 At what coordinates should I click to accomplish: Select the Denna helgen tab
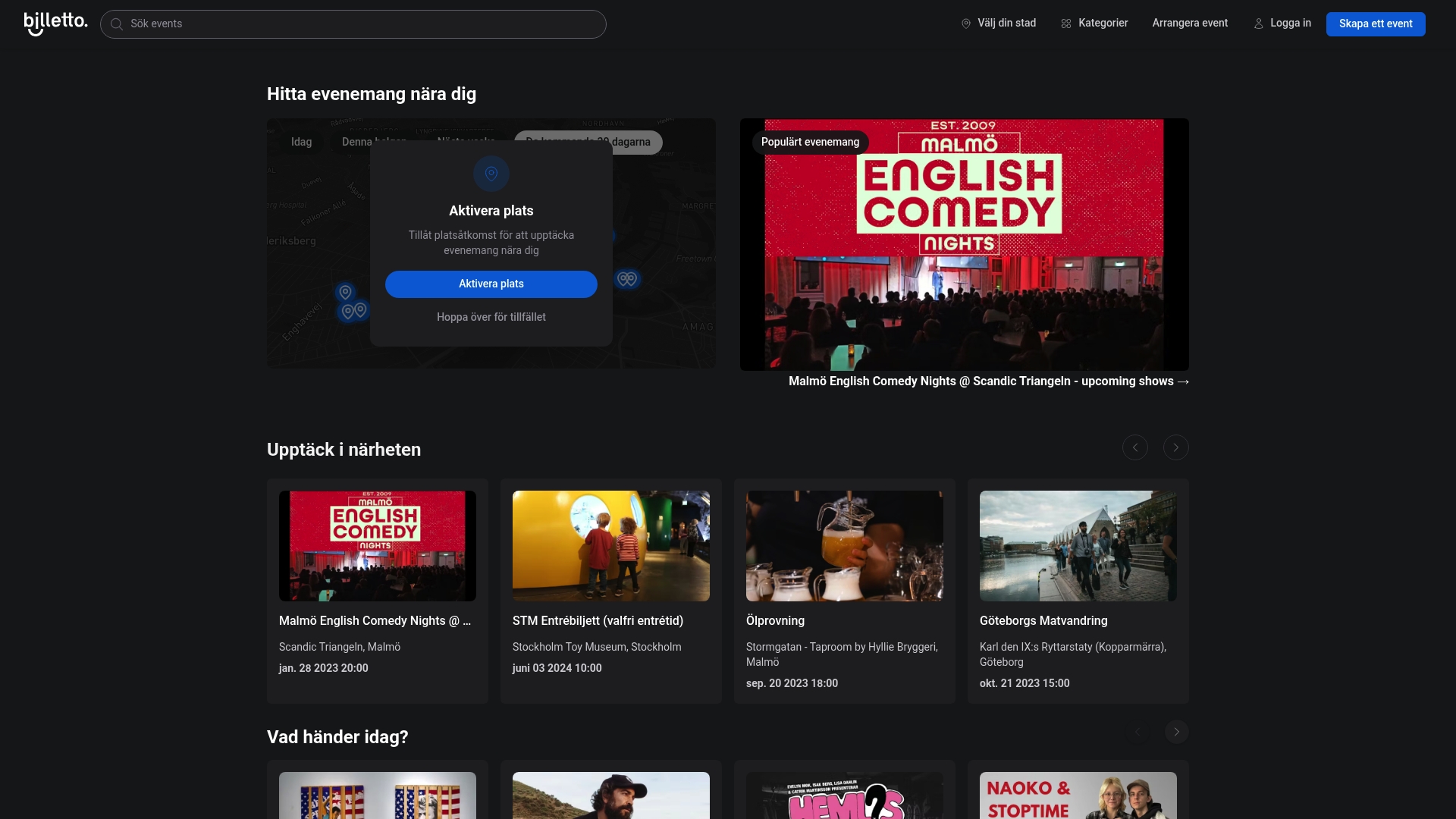pyautogui.click(x=373, y=143)
